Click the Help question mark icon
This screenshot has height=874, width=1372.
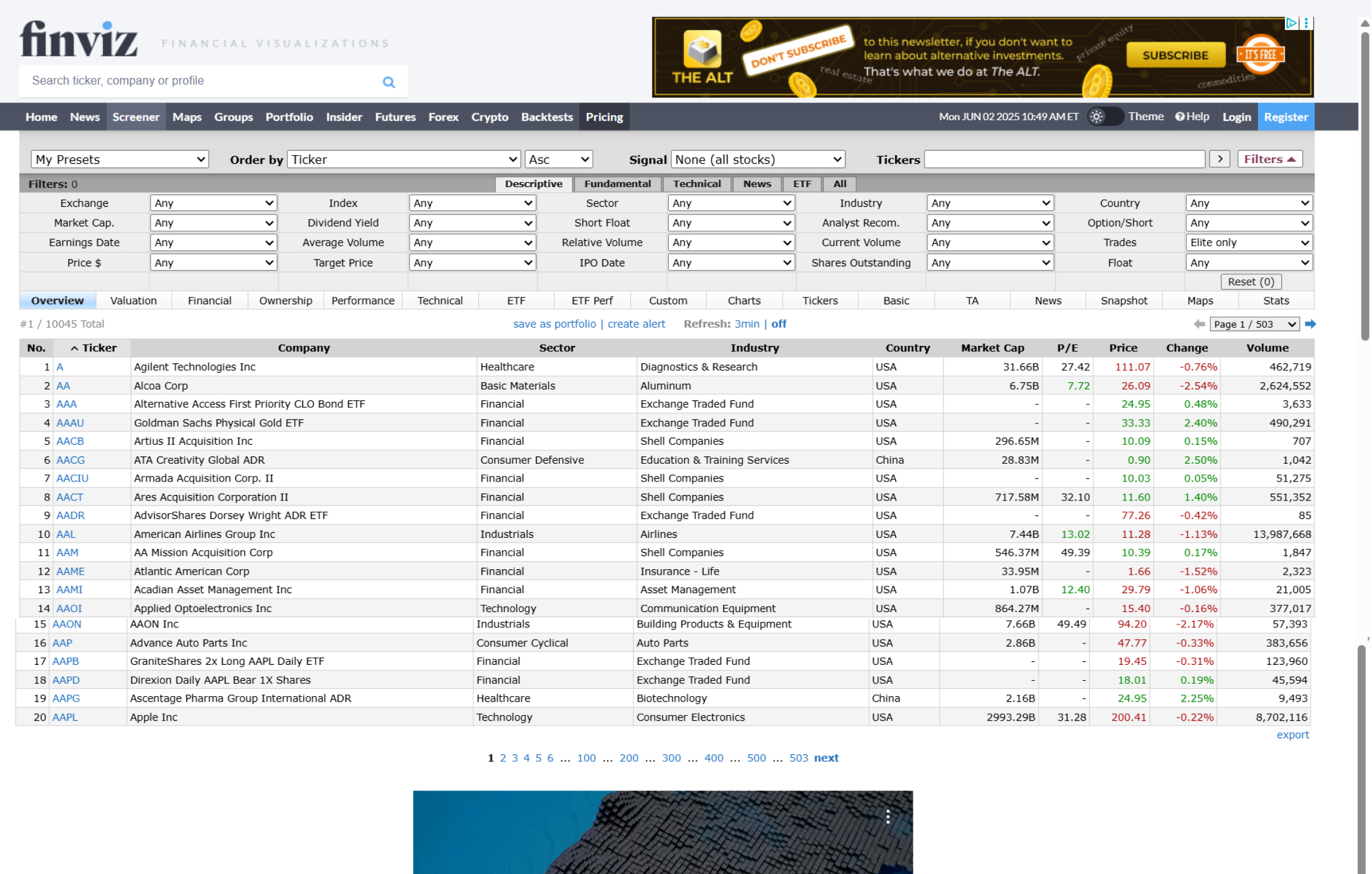point(1180,117)
